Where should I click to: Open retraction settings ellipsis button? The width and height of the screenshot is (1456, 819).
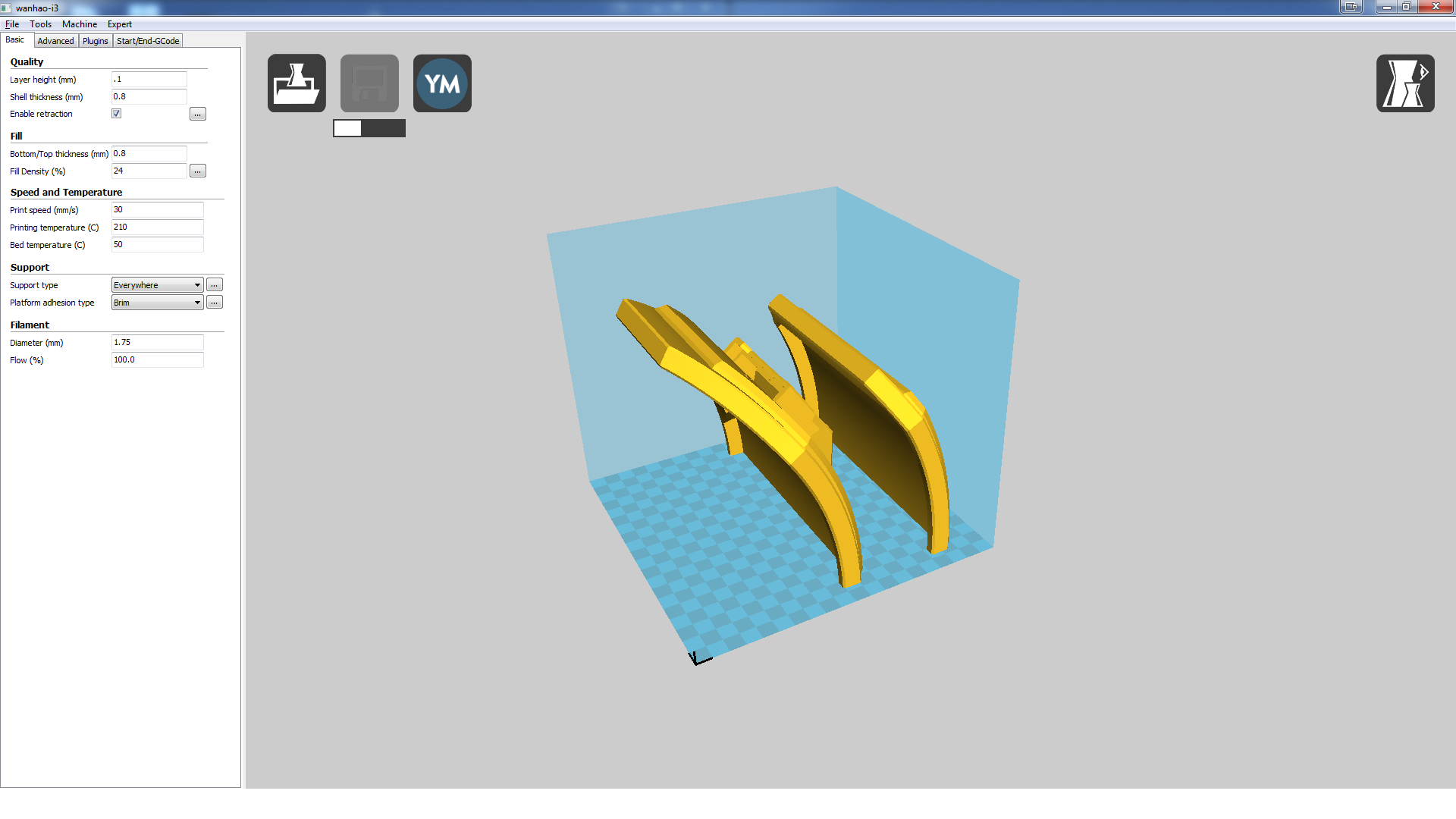197,115
